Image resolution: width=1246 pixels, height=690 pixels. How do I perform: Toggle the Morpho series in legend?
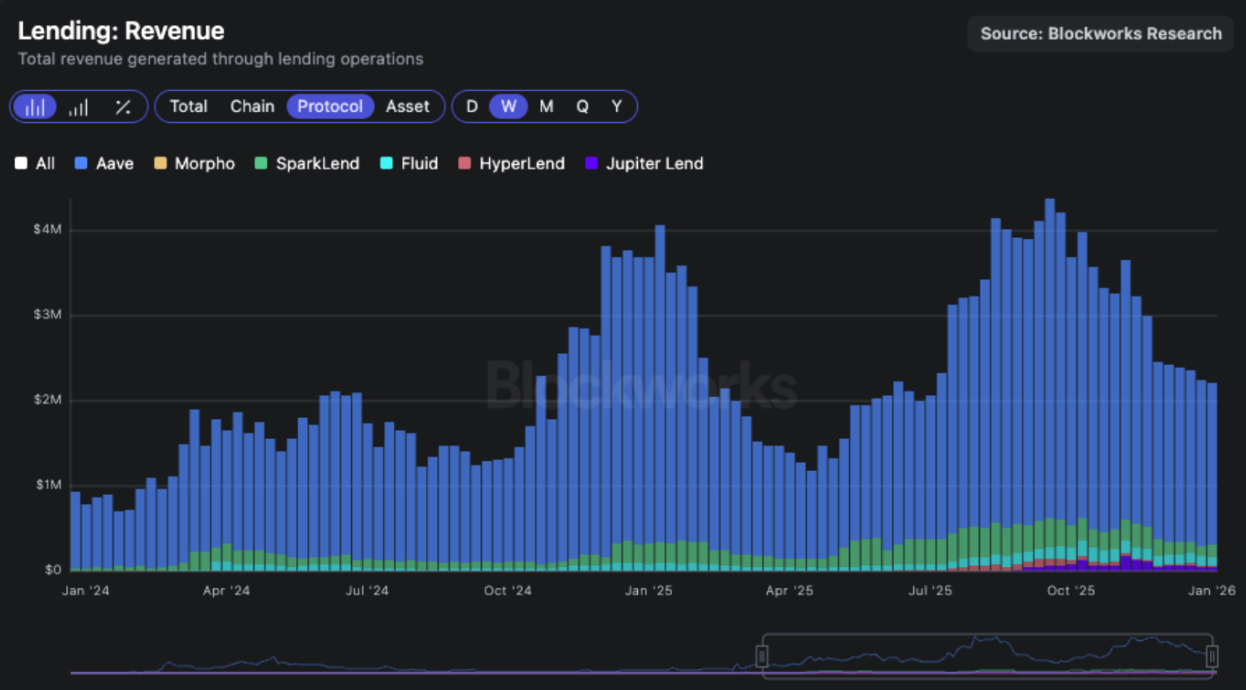(194, 163)
